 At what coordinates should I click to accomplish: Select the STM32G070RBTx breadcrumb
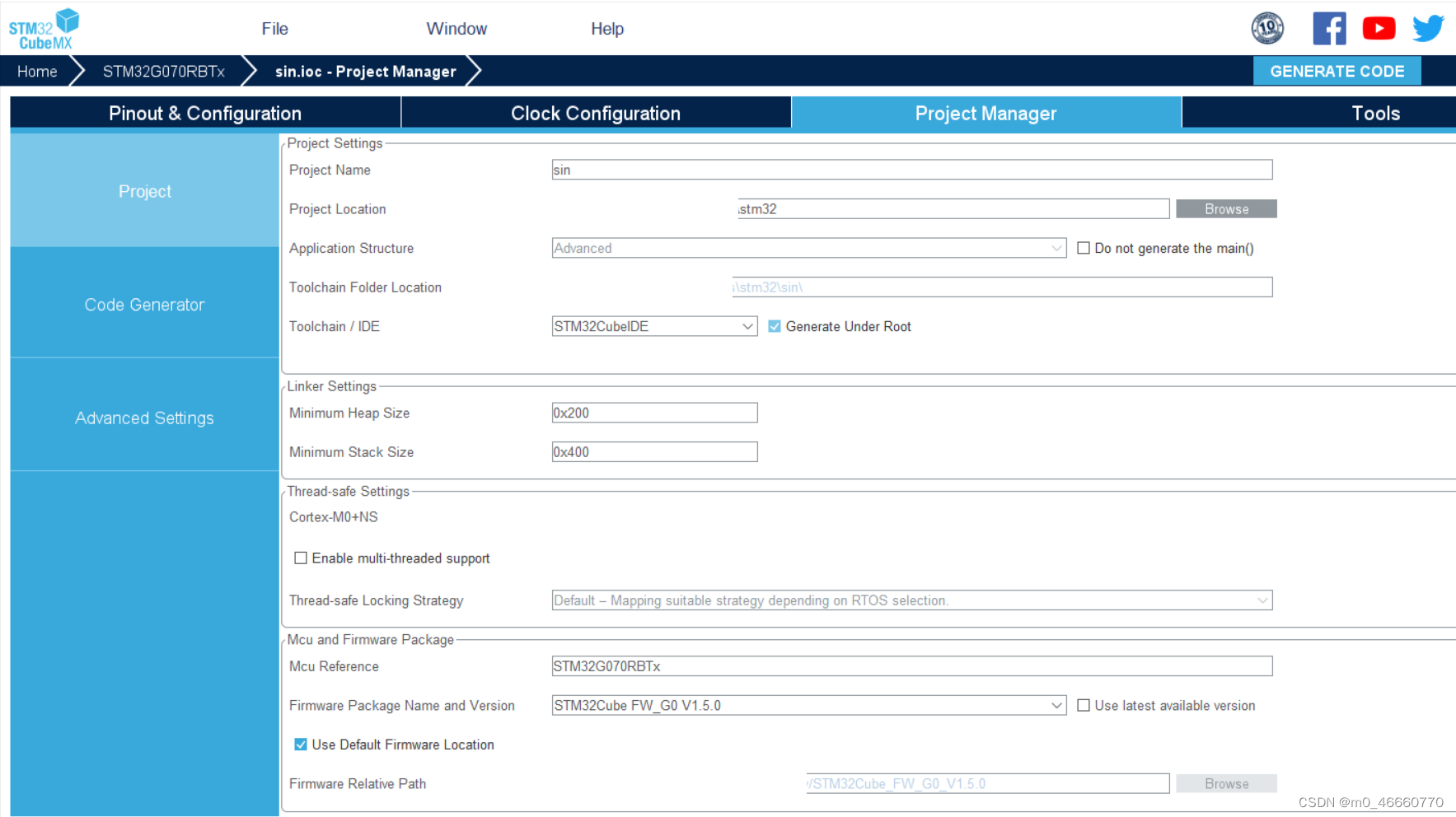(x=163, y=72)
